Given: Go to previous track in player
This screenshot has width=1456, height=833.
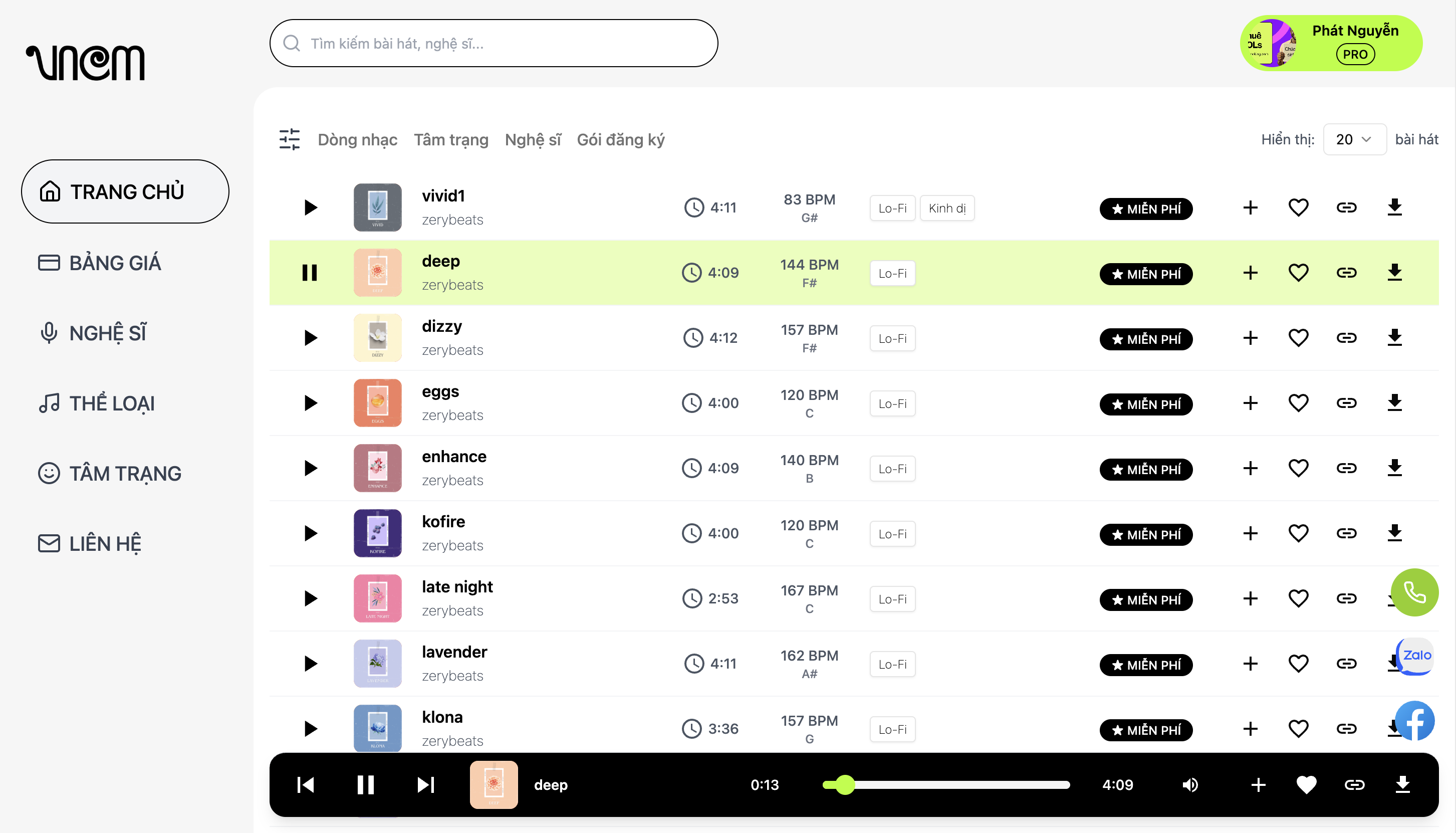Looking at the screenshot, I should pyautogui.click(x=306, y=784).
